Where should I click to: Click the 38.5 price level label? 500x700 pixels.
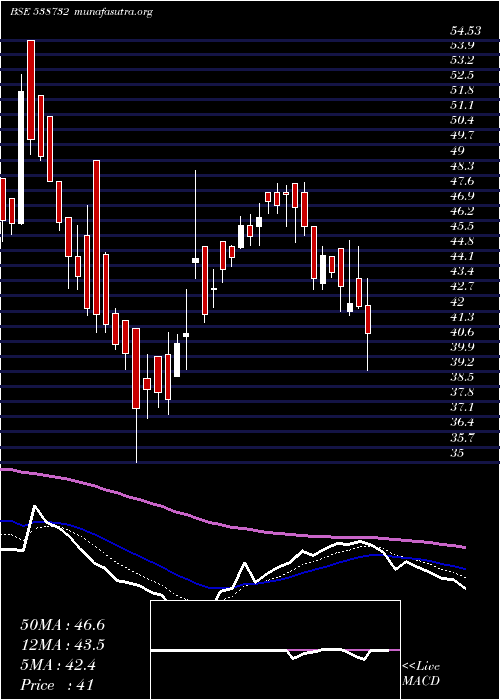pos(462,377)
